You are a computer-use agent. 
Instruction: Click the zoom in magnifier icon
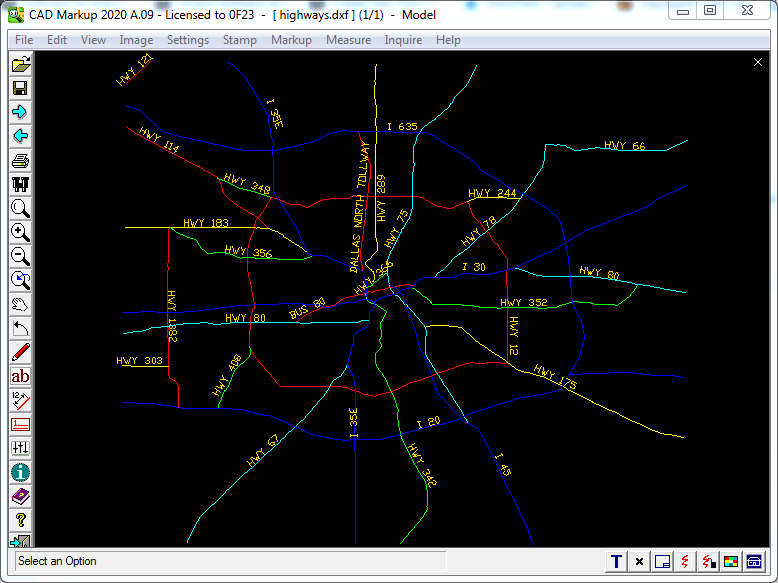[20, 232]
